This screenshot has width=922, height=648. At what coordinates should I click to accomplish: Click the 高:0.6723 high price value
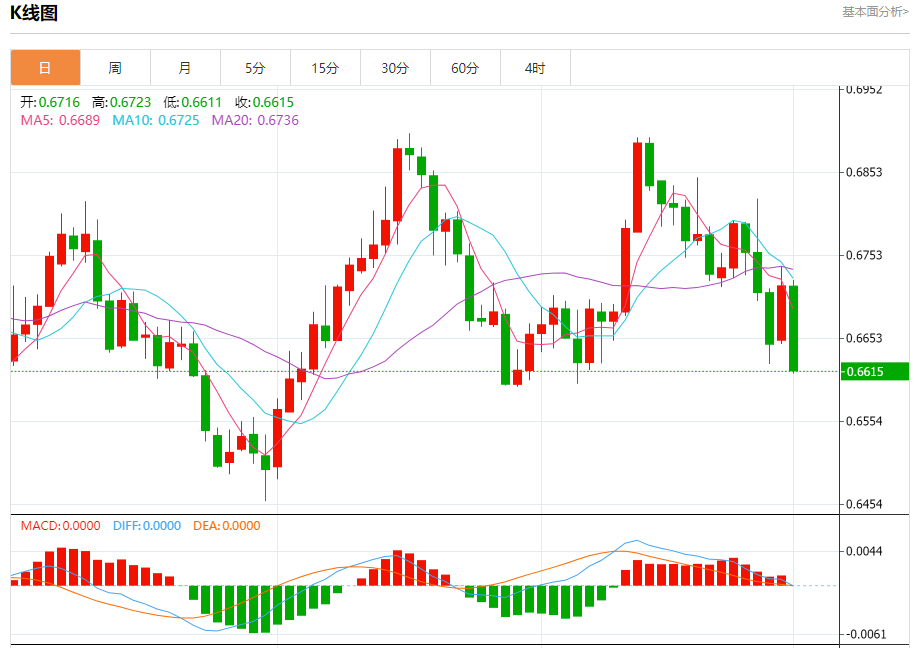pyautogui.click(x=122, y=102)
